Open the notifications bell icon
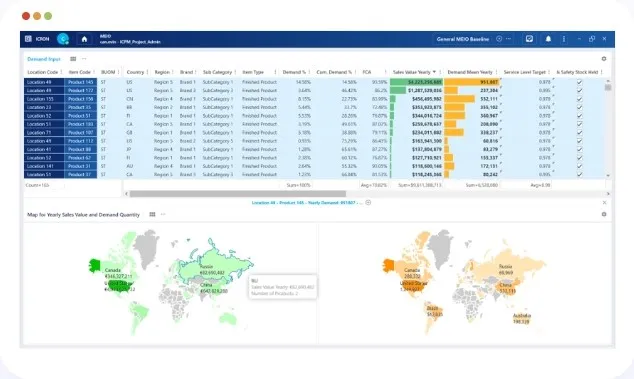 (548, 39)
